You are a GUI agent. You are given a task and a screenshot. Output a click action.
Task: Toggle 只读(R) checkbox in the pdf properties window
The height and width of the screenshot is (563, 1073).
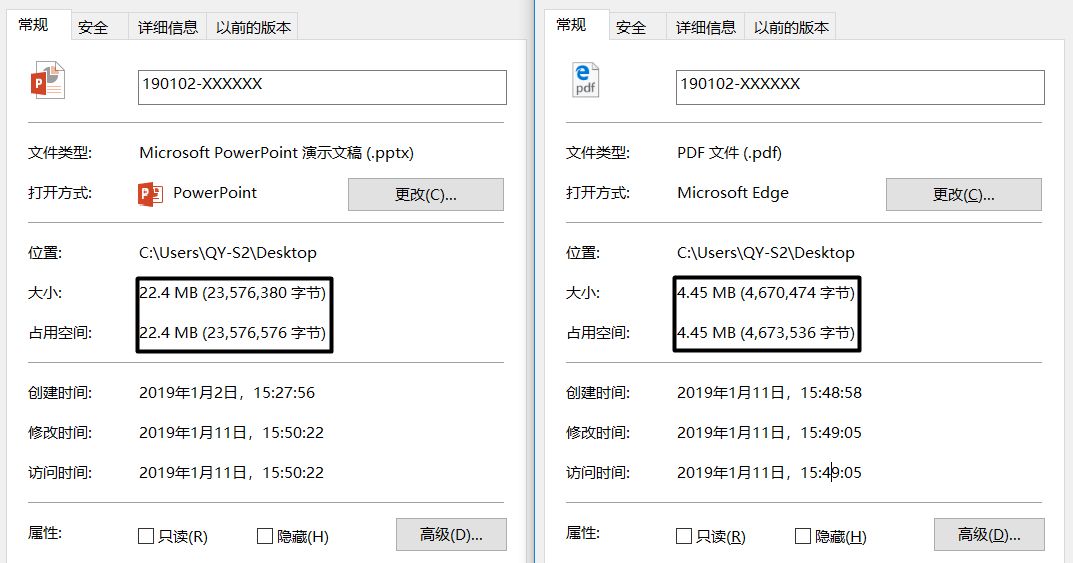684,536
